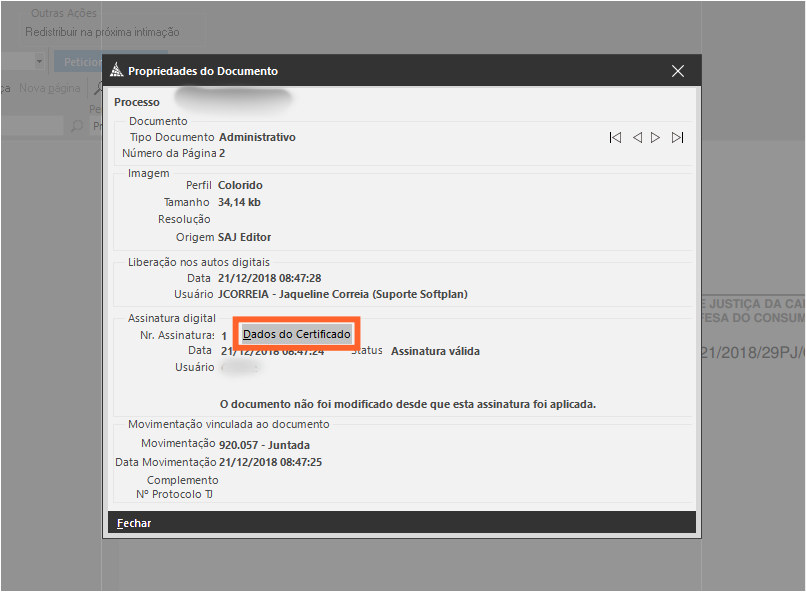This screenshot has width=806, height=592.
Task: Click the next page arrow
Action: coord(656,138)
